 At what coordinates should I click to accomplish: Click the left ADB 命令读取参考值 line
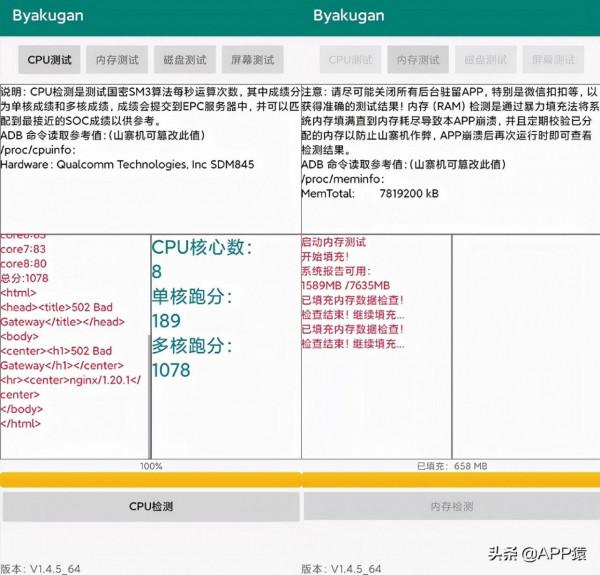pyautogui.click(x=103, y=135)
